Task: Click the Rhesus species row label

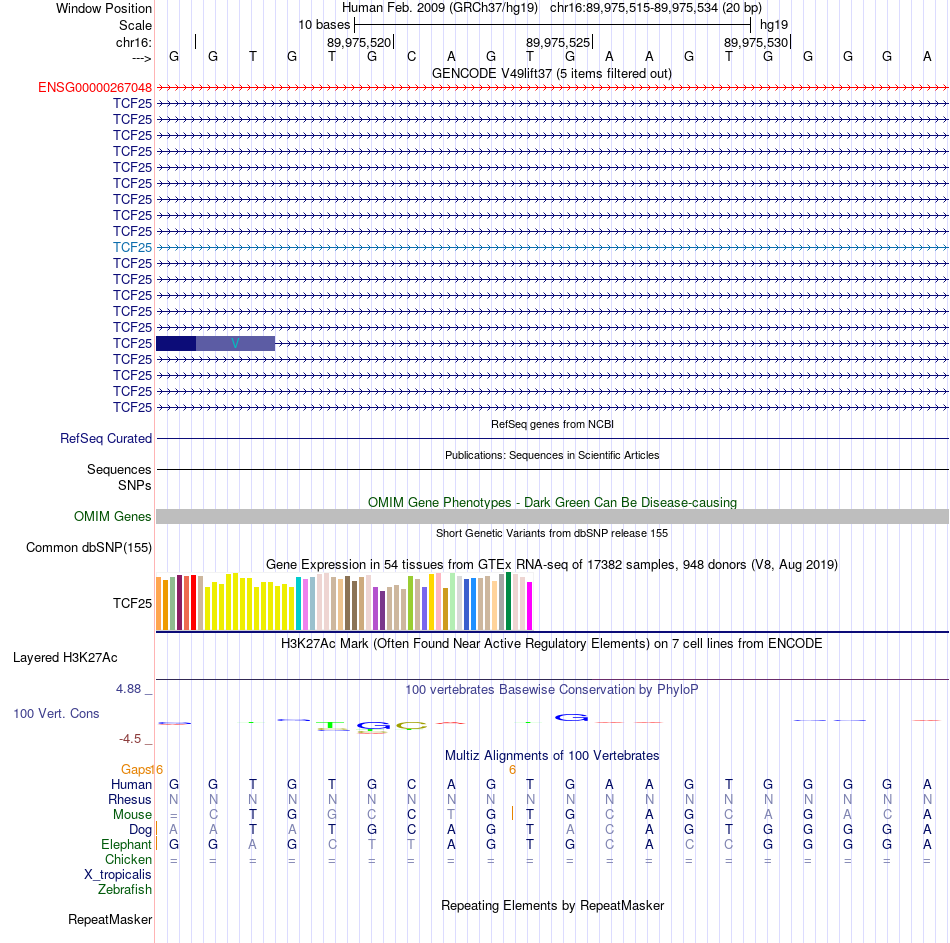Action: 130,799
